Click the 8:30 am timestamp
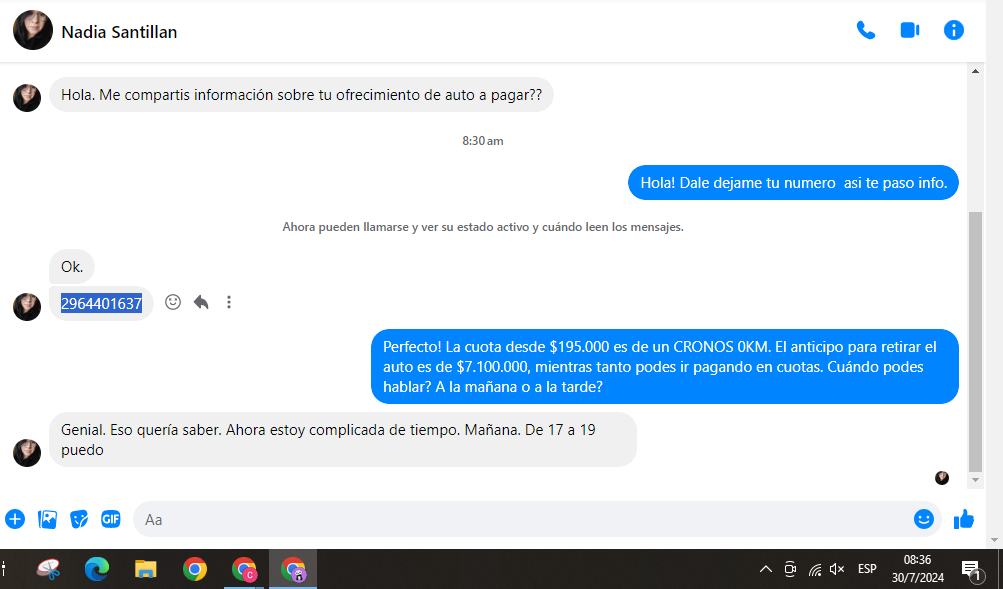Image resolution: width=1003 pixels, height=589 pixels. [483, 141]
